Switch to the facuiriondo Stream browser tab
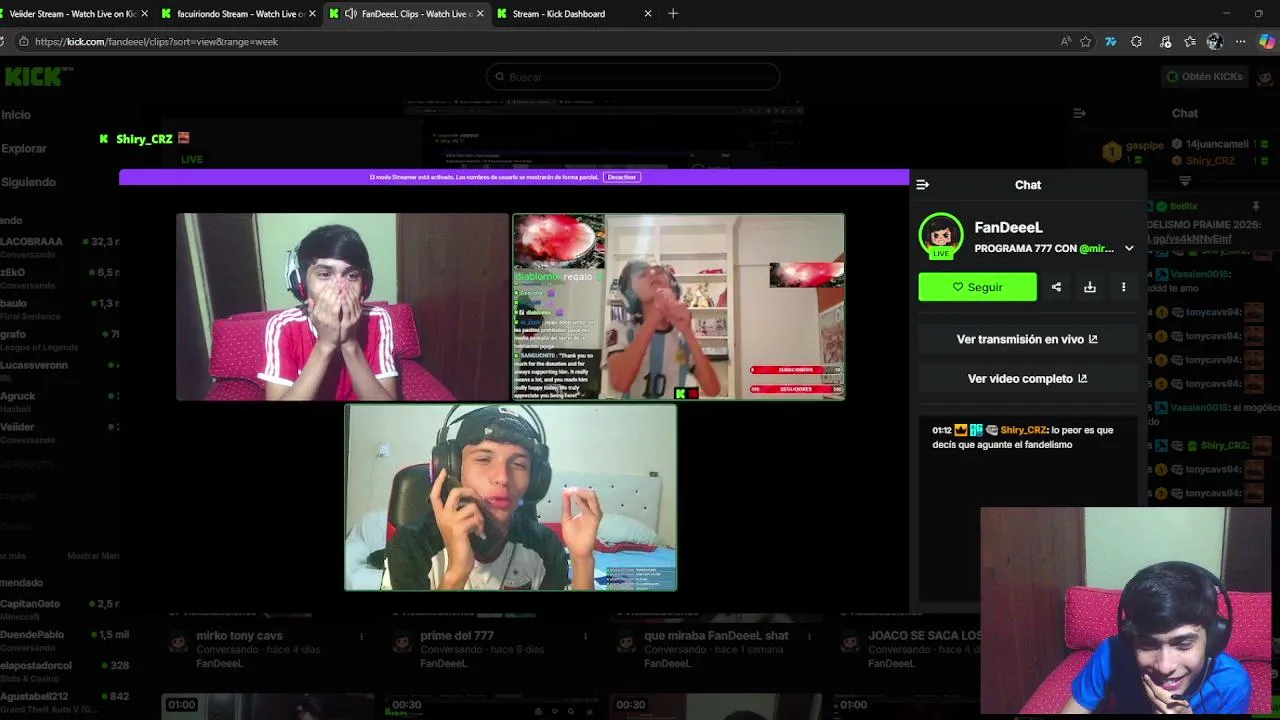The width and height of the screenshot is (1280, 720). [240, 14]
